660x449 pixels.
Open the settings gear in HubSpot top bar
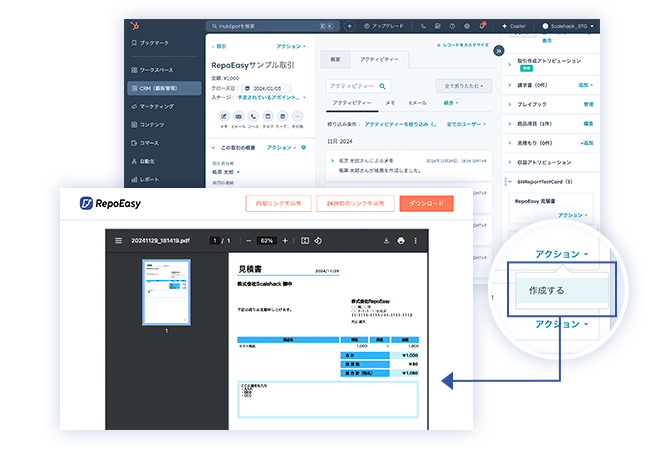click(x=467, y=26)
